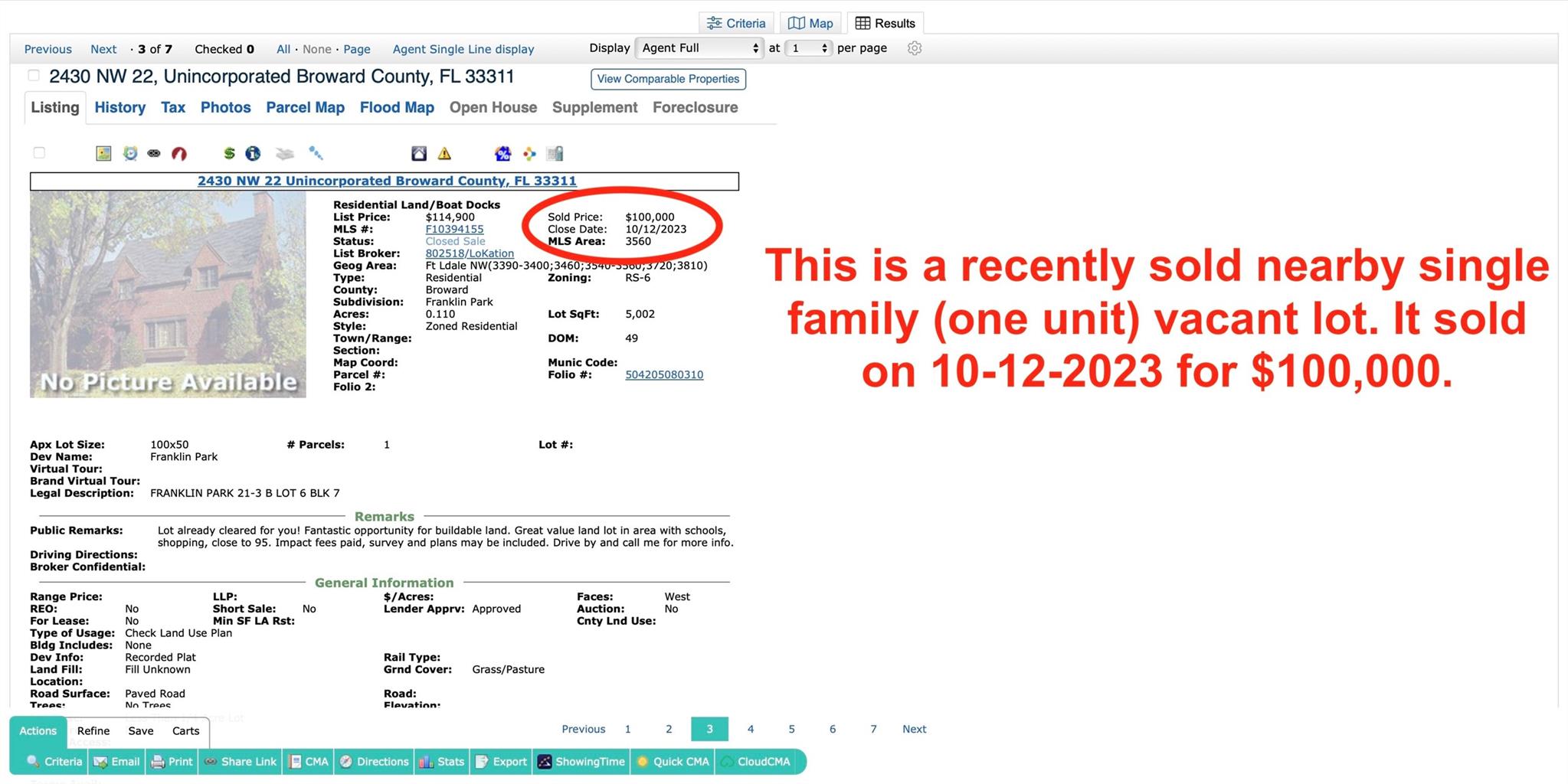
Task: Go to results page 4
Action: pyautogui.click(x=750, y=729)
